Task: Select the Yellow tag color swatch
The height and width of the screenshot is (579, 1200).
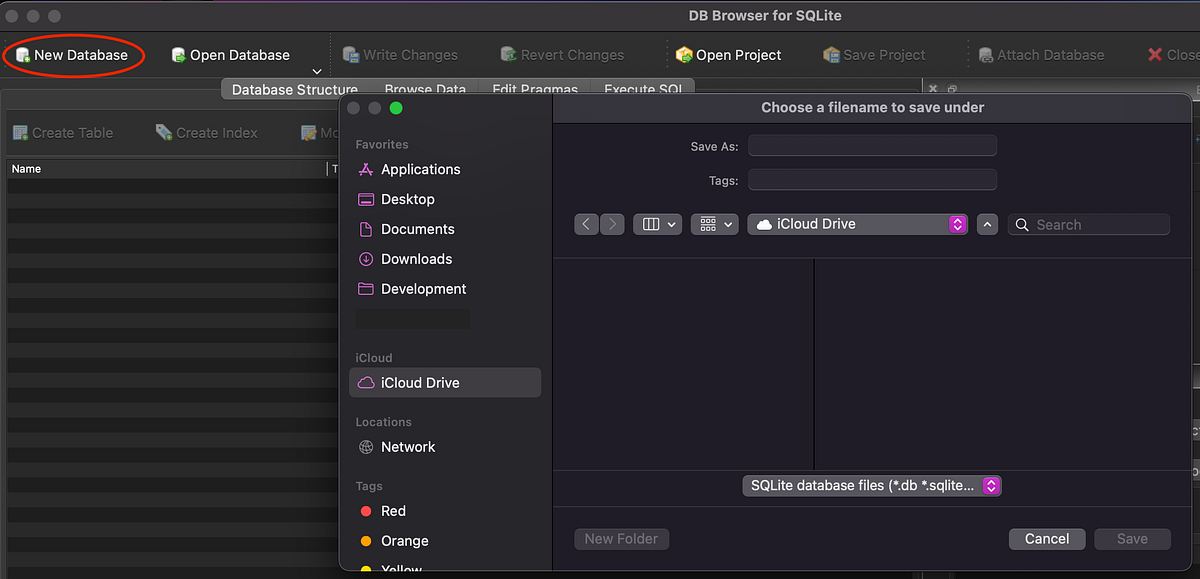Action: pos(368,568)
